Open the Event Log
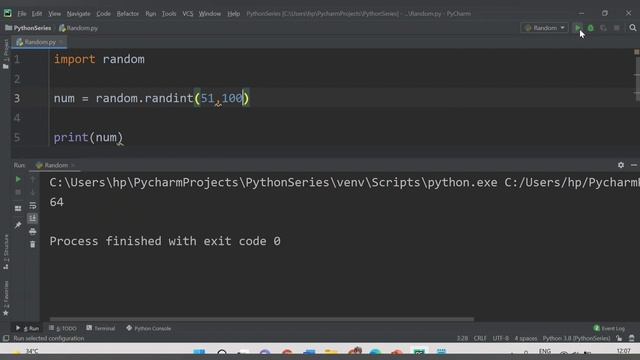640x360 pixels. [609, 328]
